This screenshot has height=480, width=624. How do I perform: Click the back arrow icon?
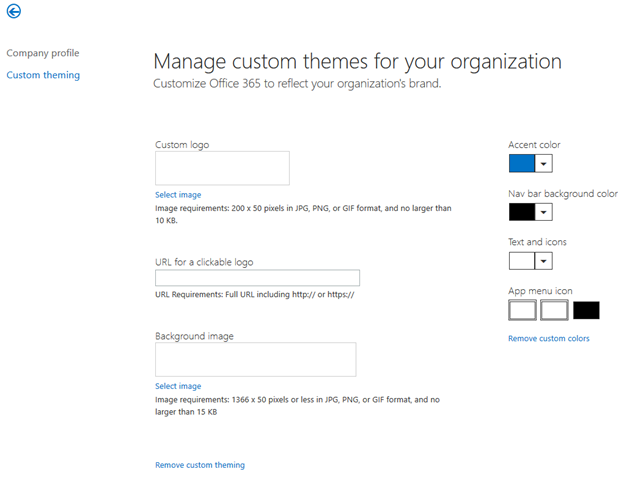point(14,12)
